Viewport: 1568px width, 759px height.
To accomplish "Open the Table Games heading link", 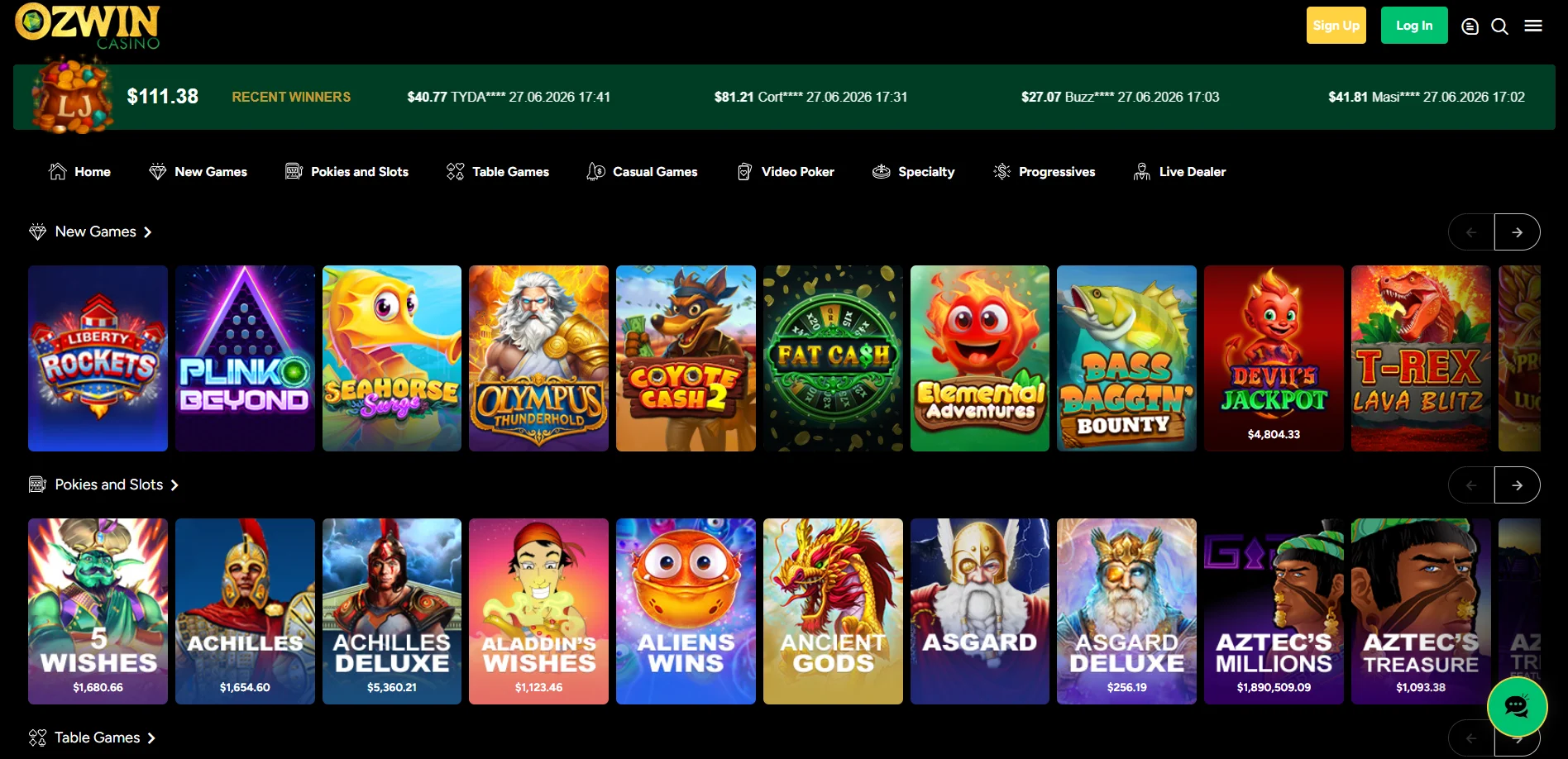I will pyautogui.click(x=98, y=738).
